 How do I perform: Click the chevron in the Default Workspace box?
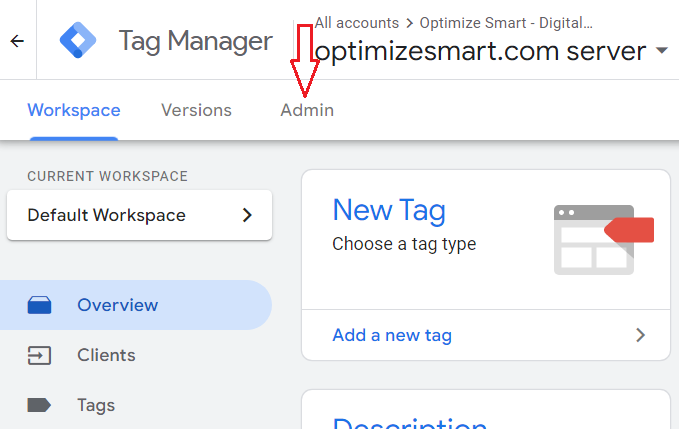point(247,215)
